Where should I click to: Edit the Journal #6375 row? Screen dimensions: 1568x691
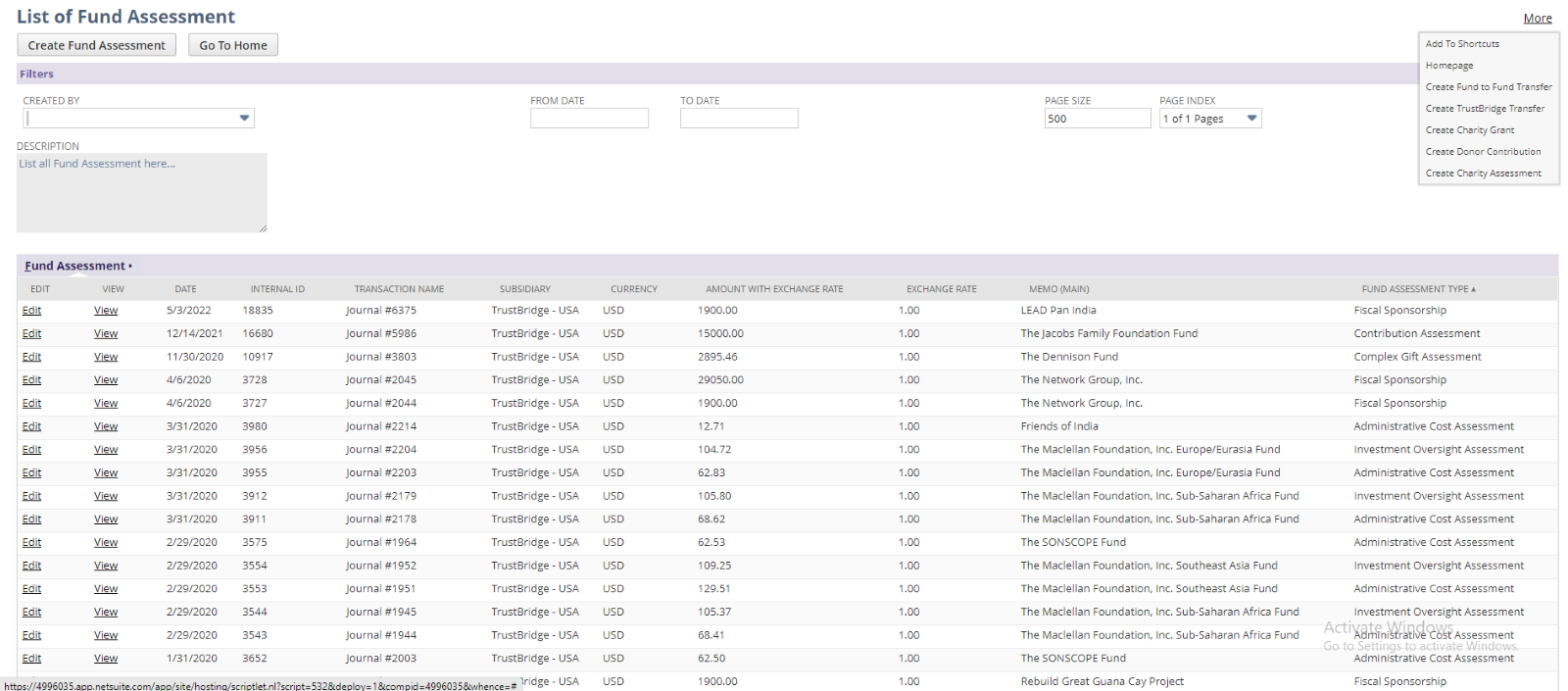pyautogui.click(x=31, y=311)
